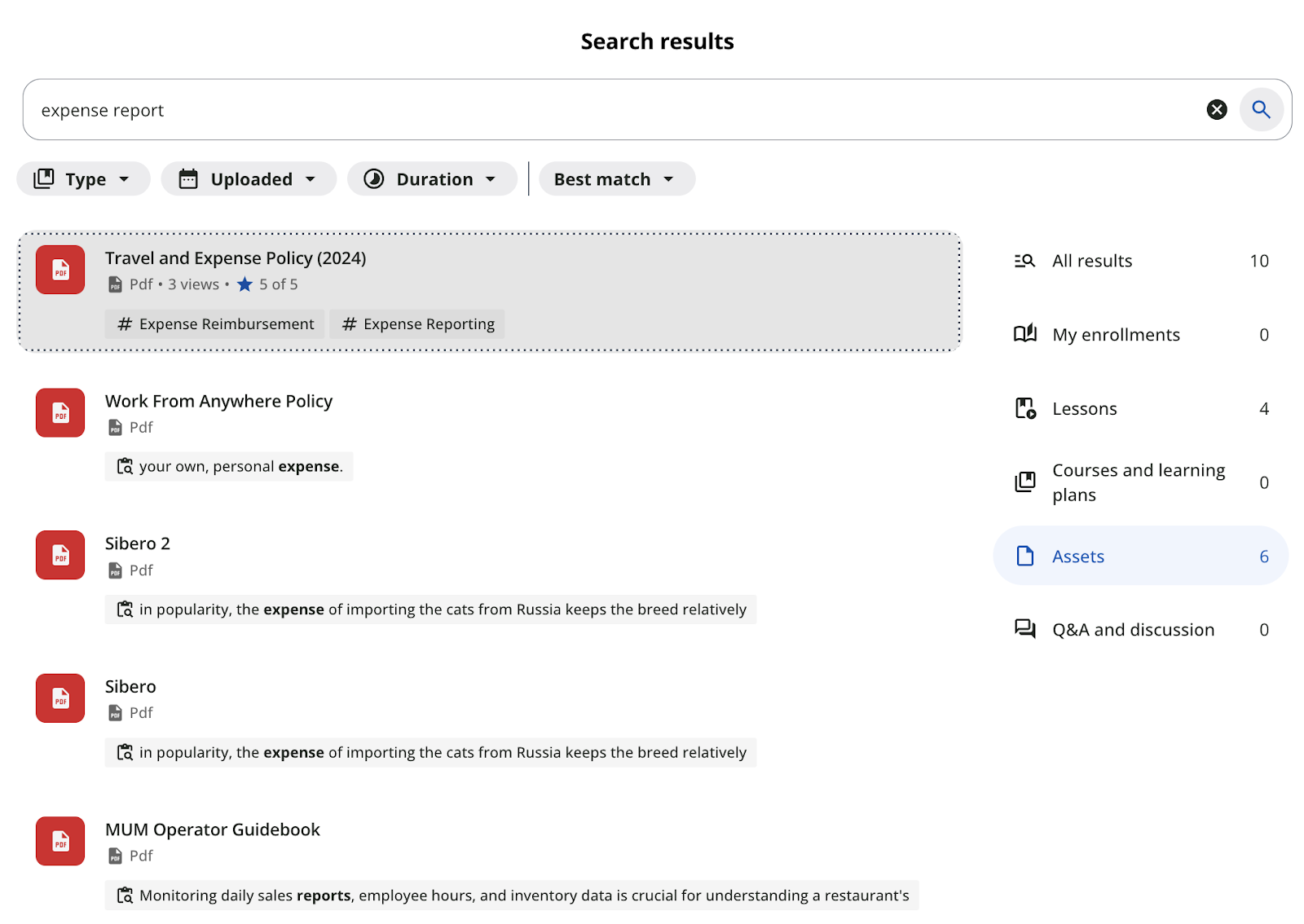Open the Best match sort dropdown
Screen dimensions: 1304x924
[x=616, y=179]
